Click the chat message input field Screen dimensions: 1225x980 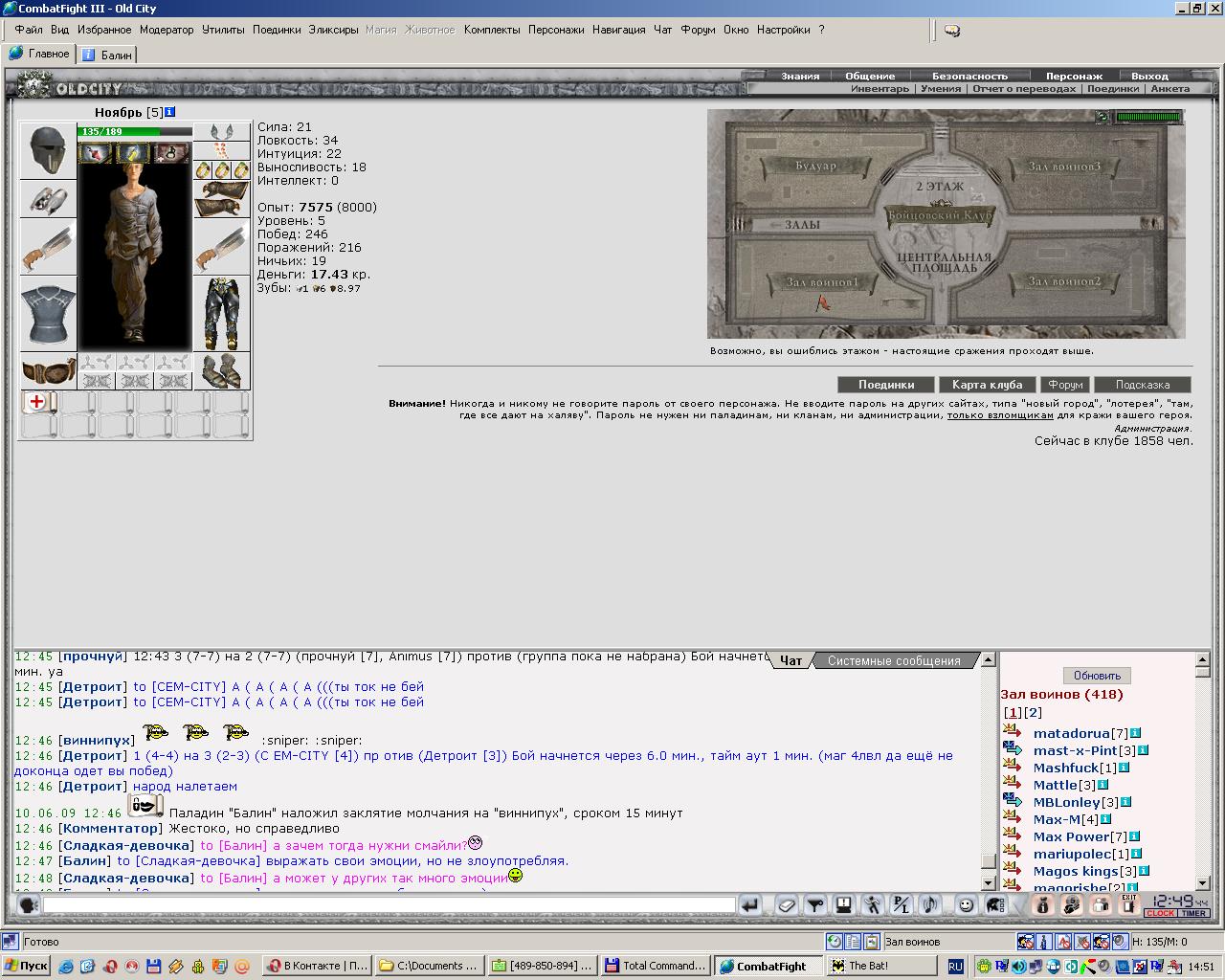pos(389,904)
